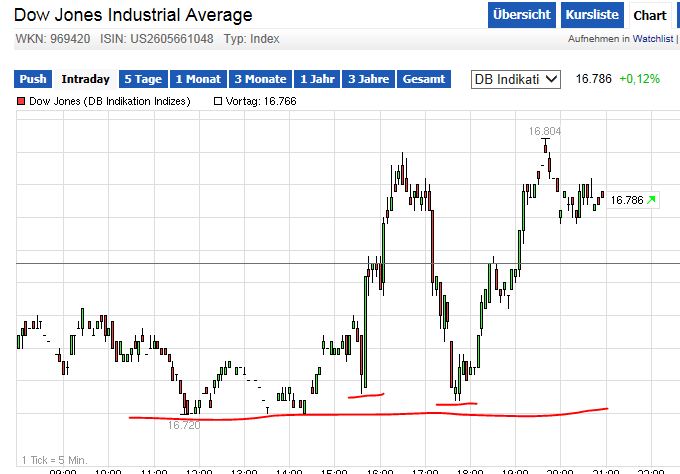Show the Gesamt full history chart
Viewport: 680px width, 474px height.
[424, 79]
